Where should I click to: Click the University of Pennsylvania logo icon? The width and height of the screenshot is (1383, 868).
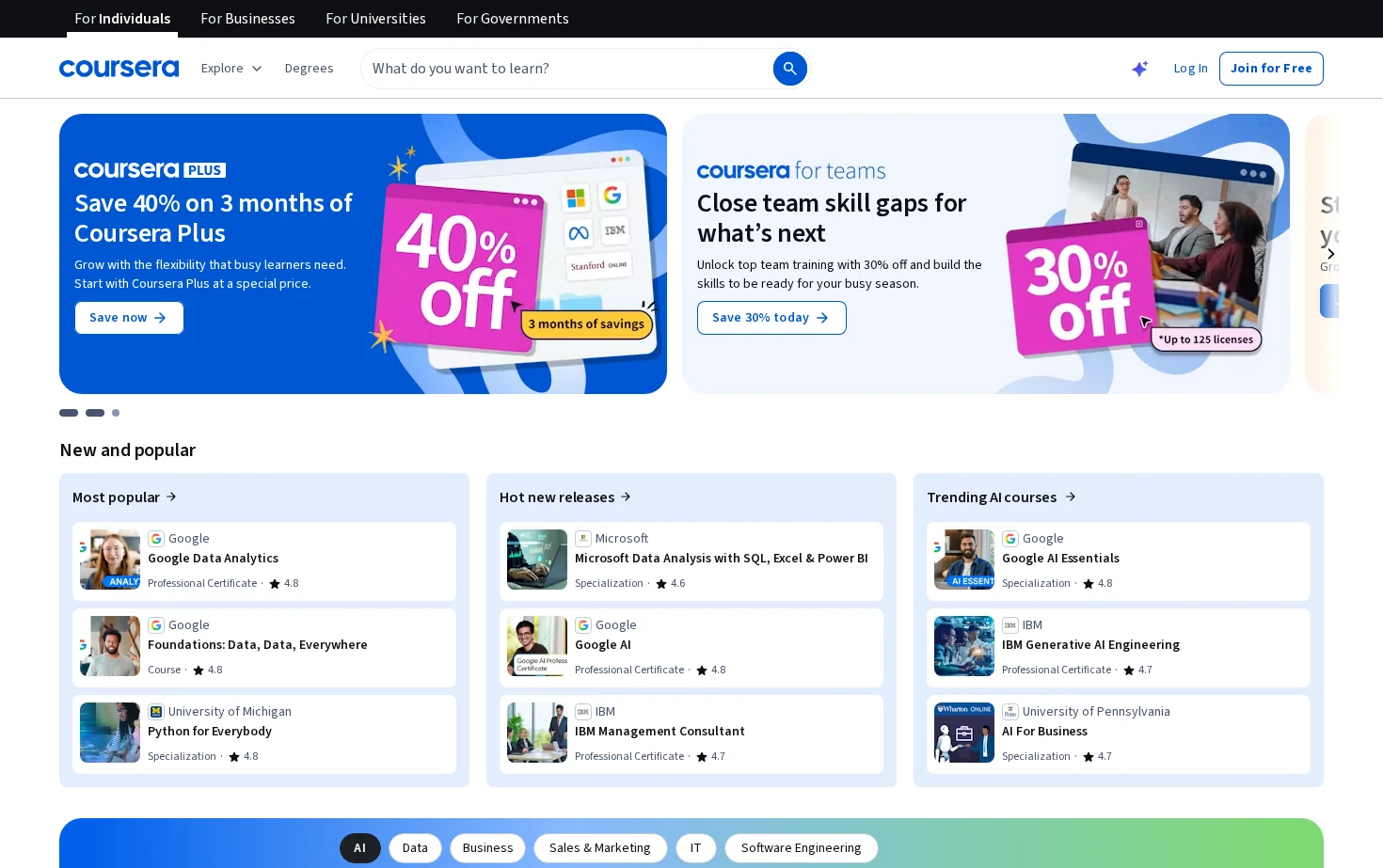point(1010,712)
